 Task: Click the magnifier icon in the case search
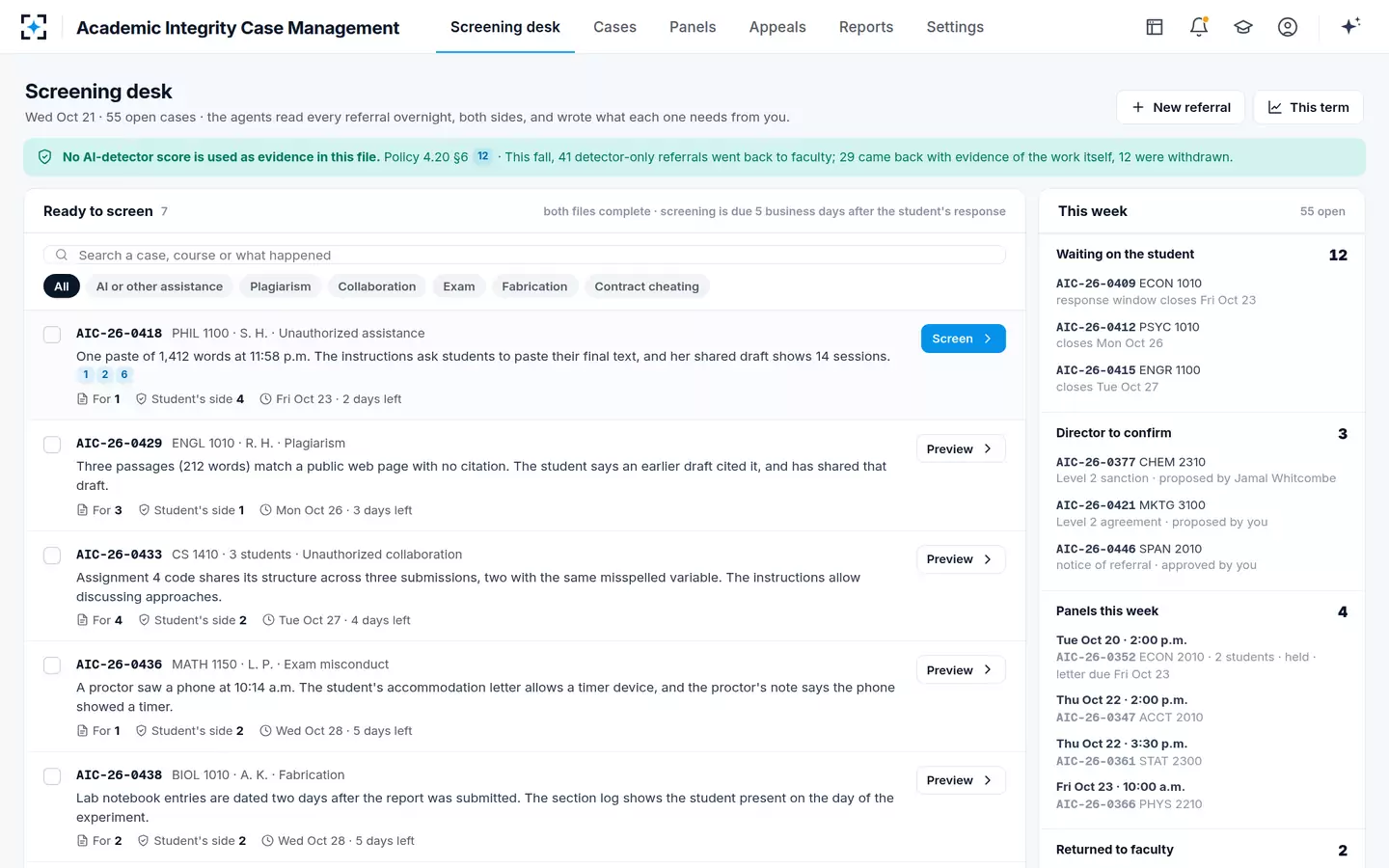(62, 255)
